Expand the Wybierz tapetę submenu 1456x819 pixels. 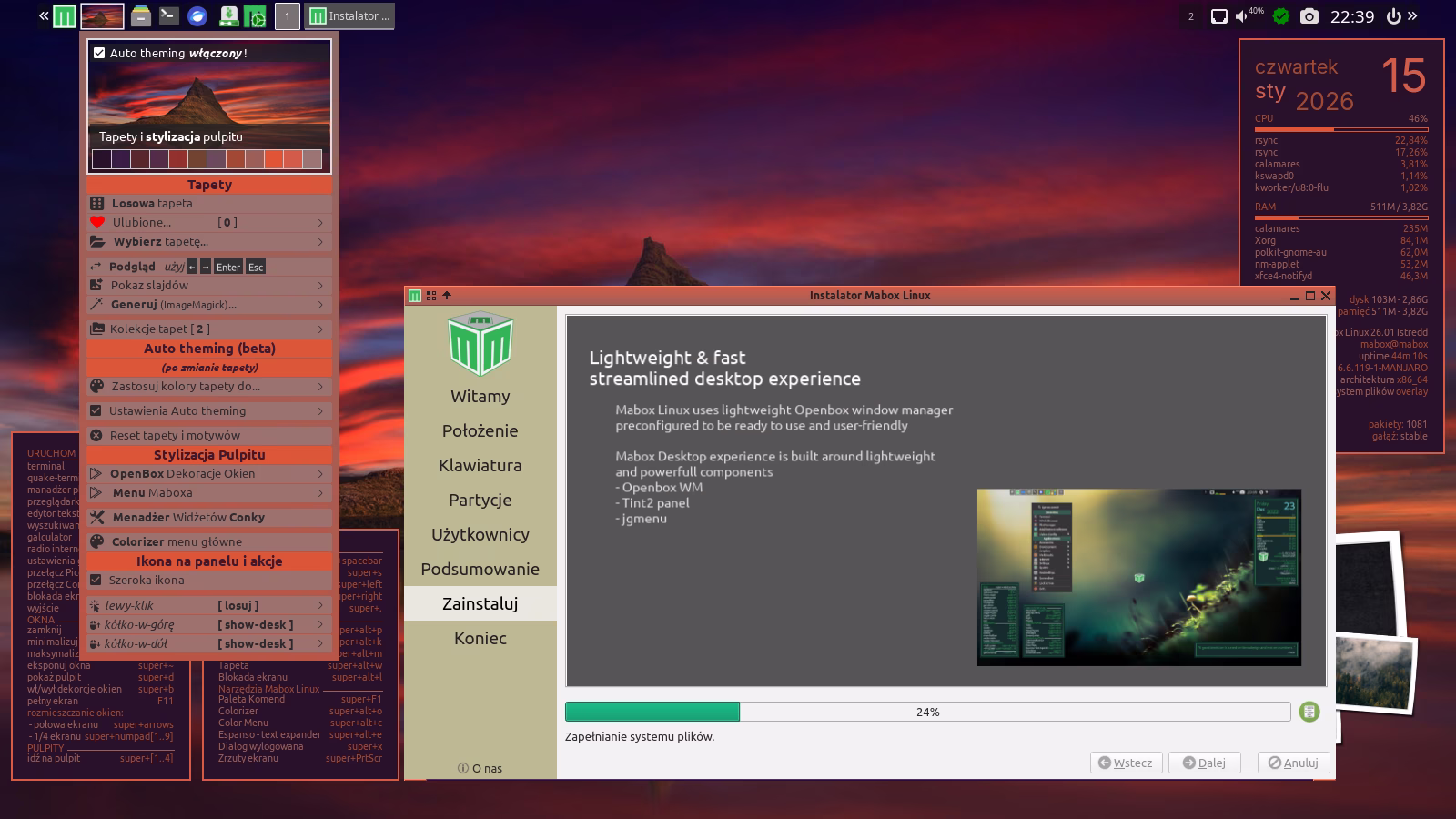click(209, 242)
